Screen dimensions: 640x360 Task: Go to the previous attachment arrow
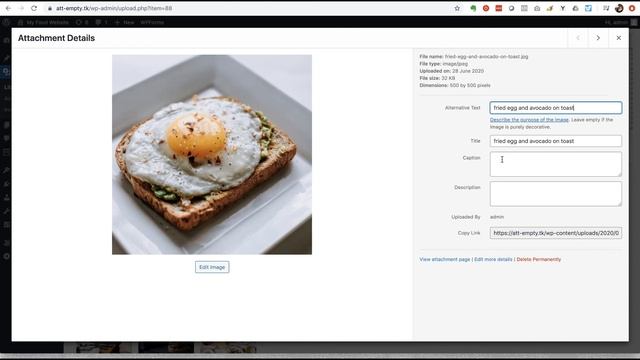click(x=578, y=38)
